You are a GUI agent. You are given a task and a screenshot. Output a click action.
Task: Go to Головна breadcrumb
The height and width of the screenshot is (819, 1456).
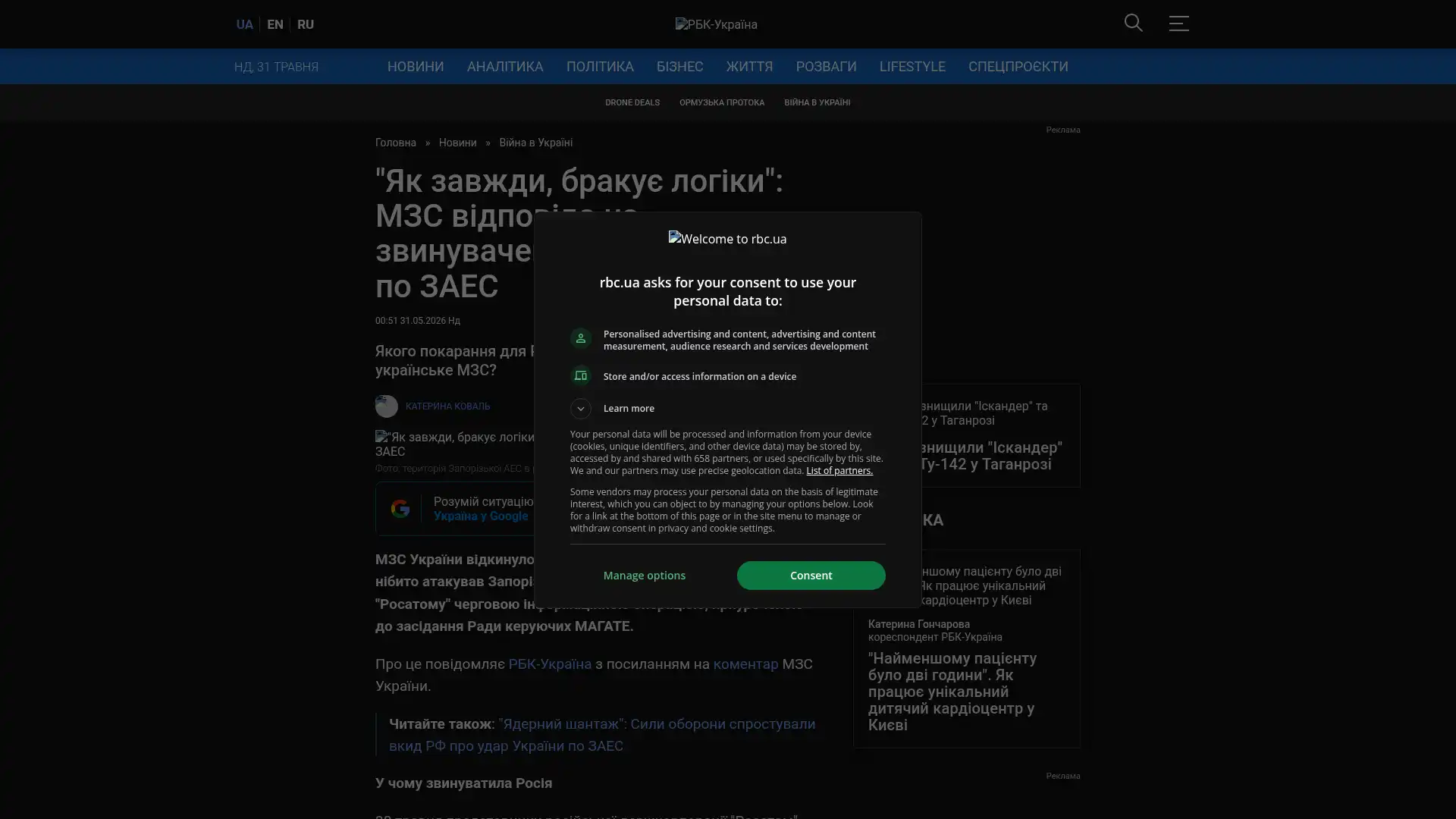point(395,143)
